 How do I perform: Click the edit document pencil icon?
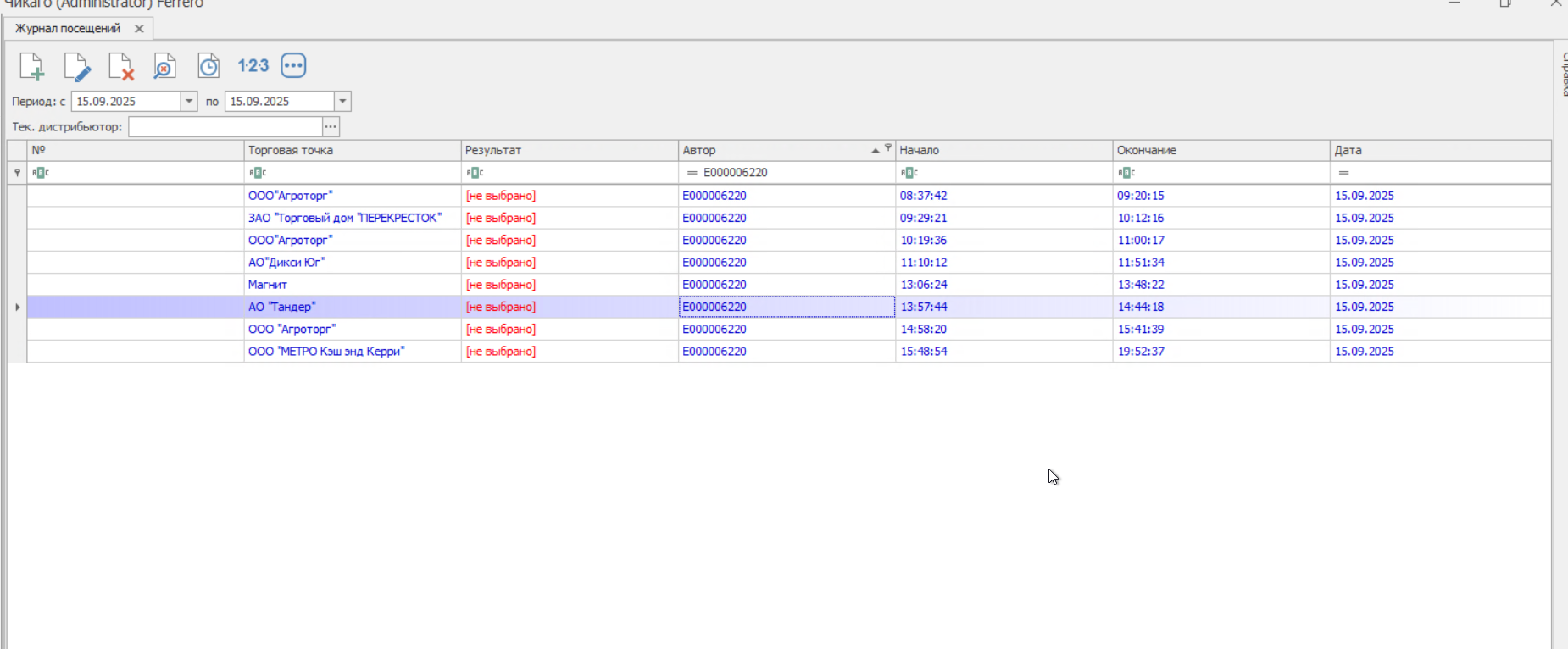pos(76,66)
